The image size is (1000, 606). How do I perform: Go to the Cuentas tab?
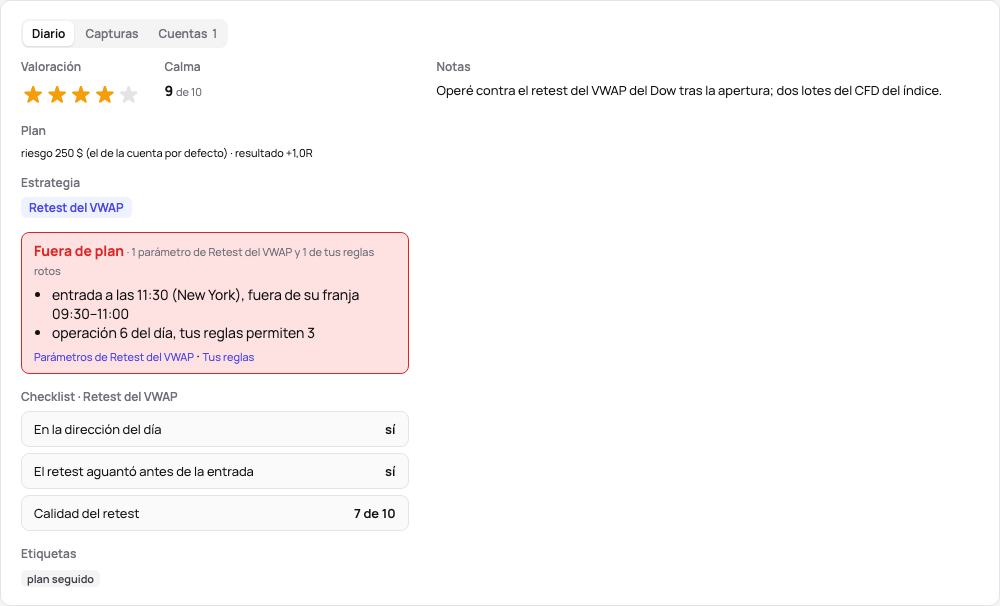(188, 34)
